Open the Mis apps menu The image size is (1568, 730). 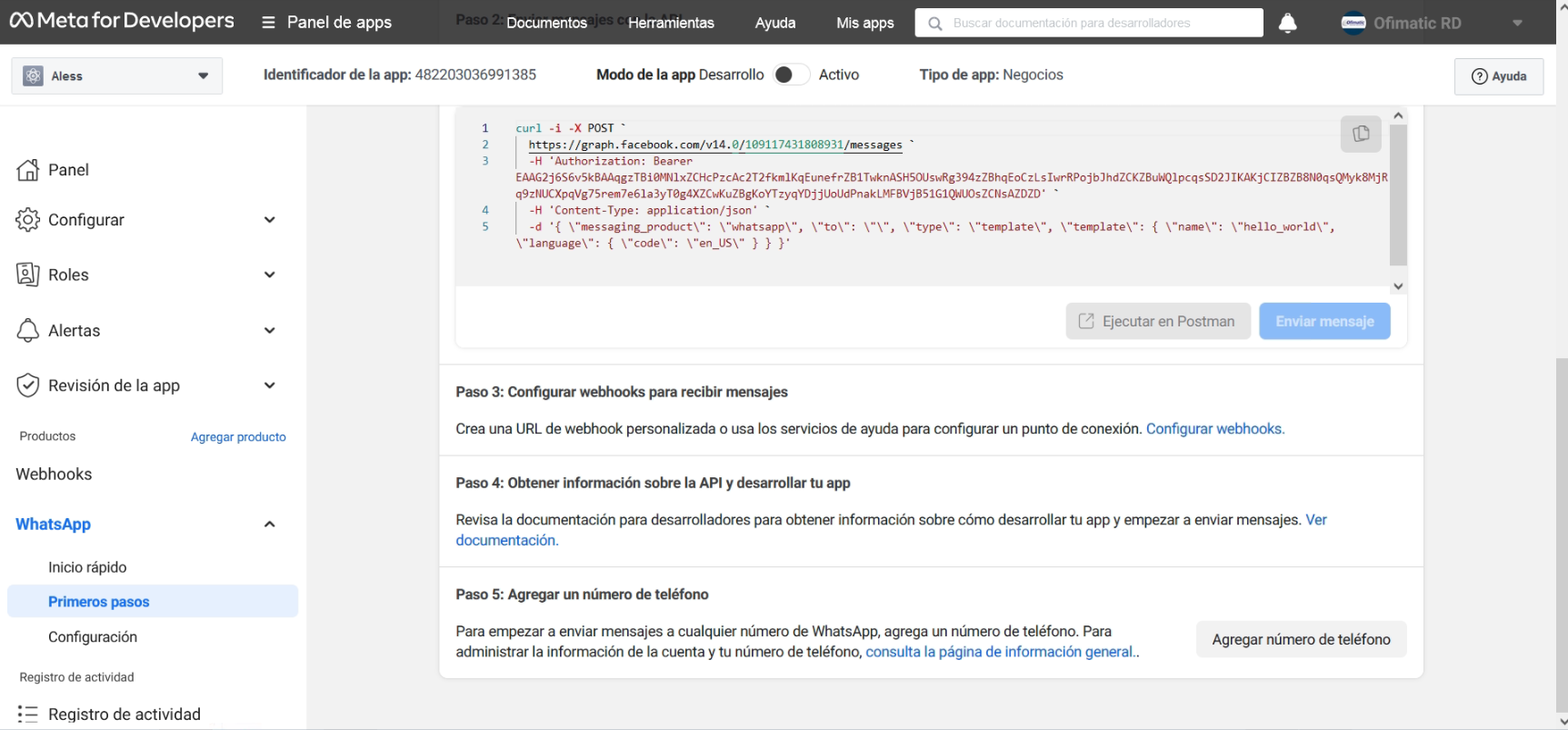864,23
